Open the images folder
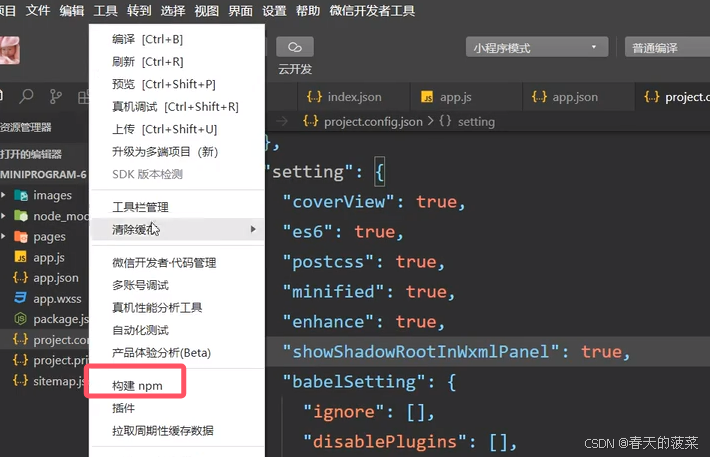710x457 pixels. [44, 196]
